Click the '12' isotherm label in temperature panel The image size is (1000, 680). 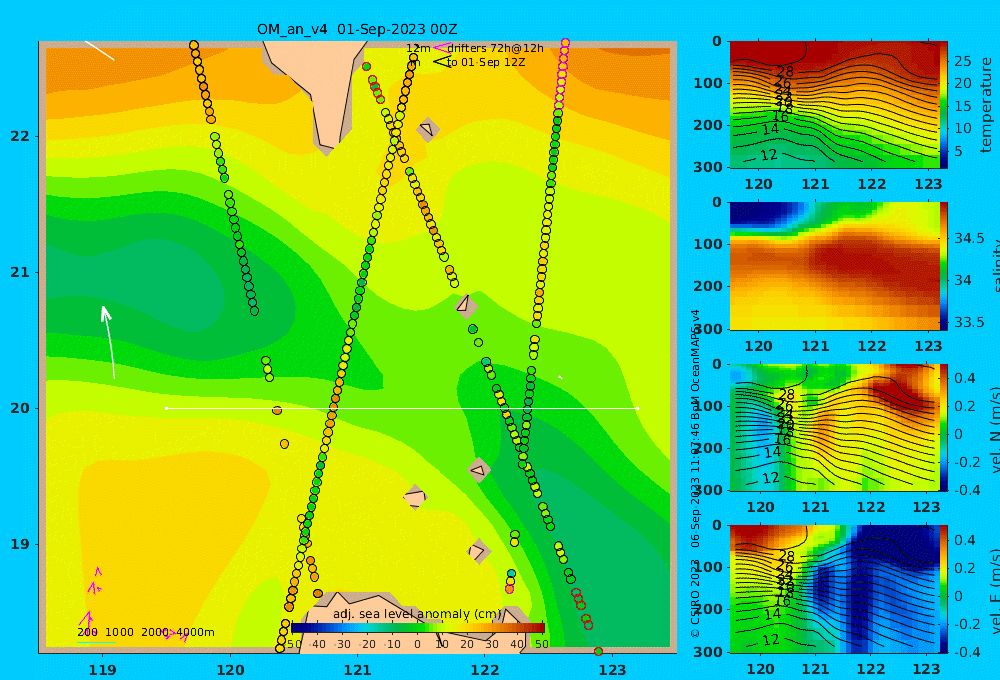pos(769,155)
